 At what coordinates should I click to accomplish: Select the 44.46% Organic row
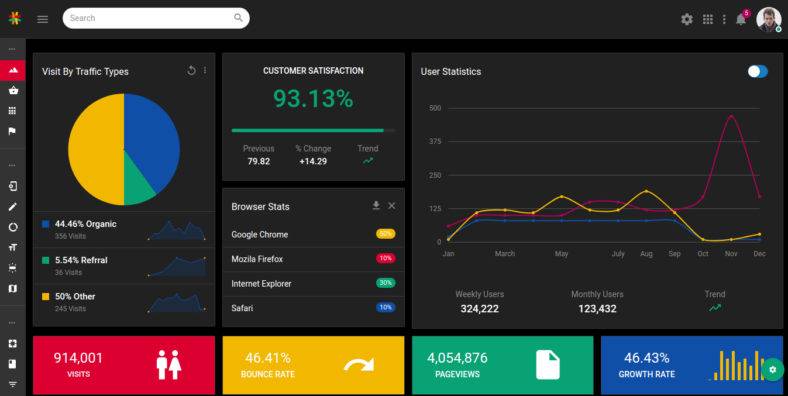point(124,229)
